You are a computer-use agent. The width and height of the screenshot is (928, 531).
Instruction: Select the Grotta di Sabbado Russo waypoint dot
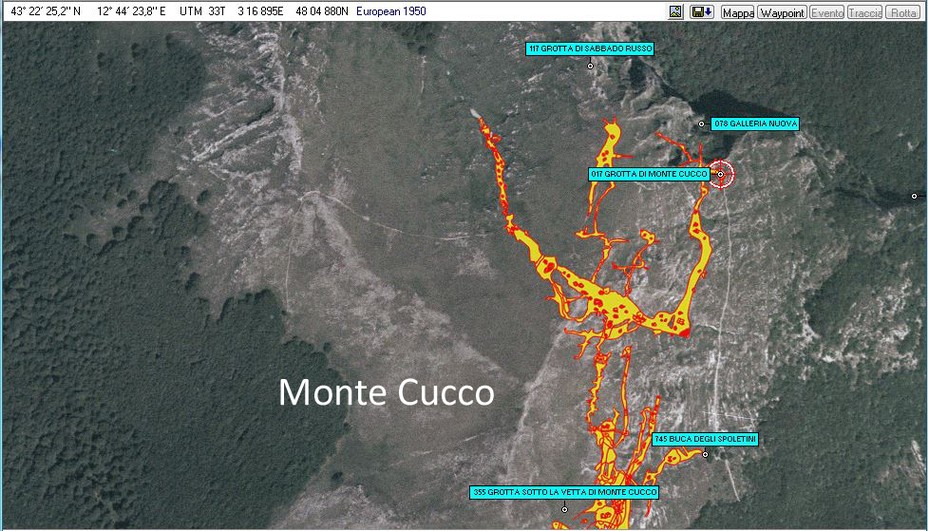tap(590, 66)
